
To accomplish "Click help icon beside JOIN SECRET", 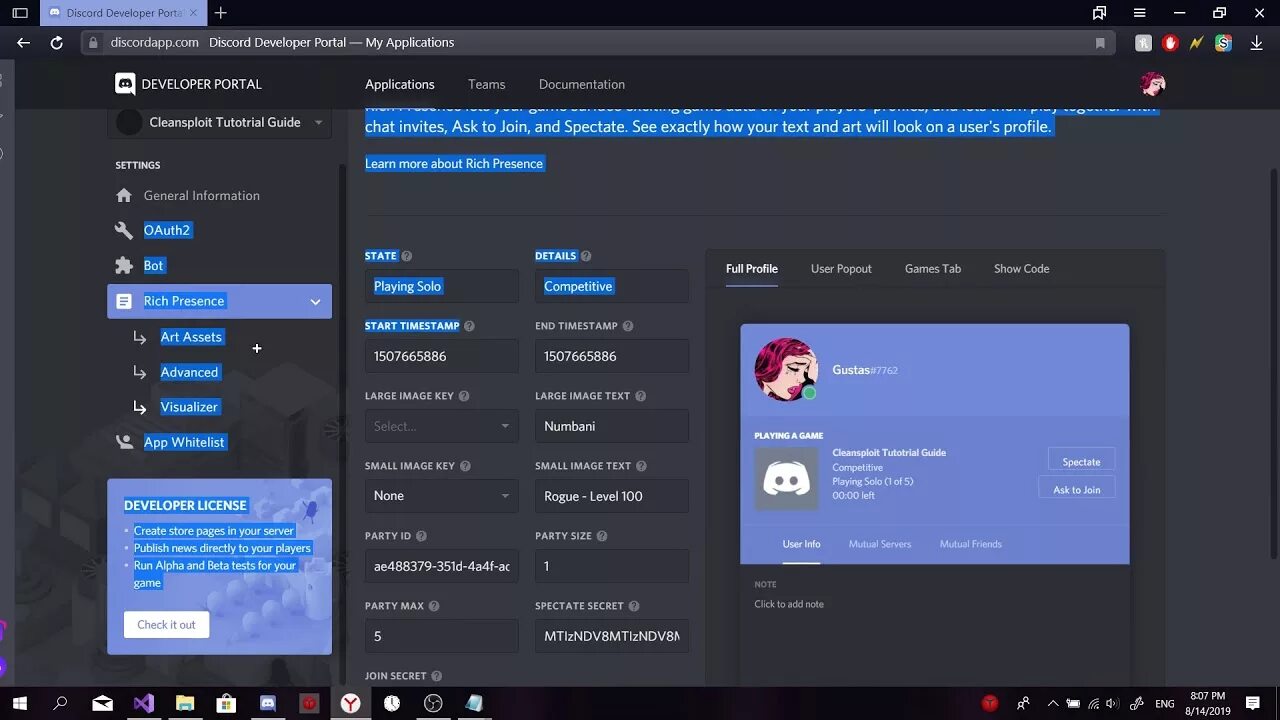I will click(x=437, y=676).
